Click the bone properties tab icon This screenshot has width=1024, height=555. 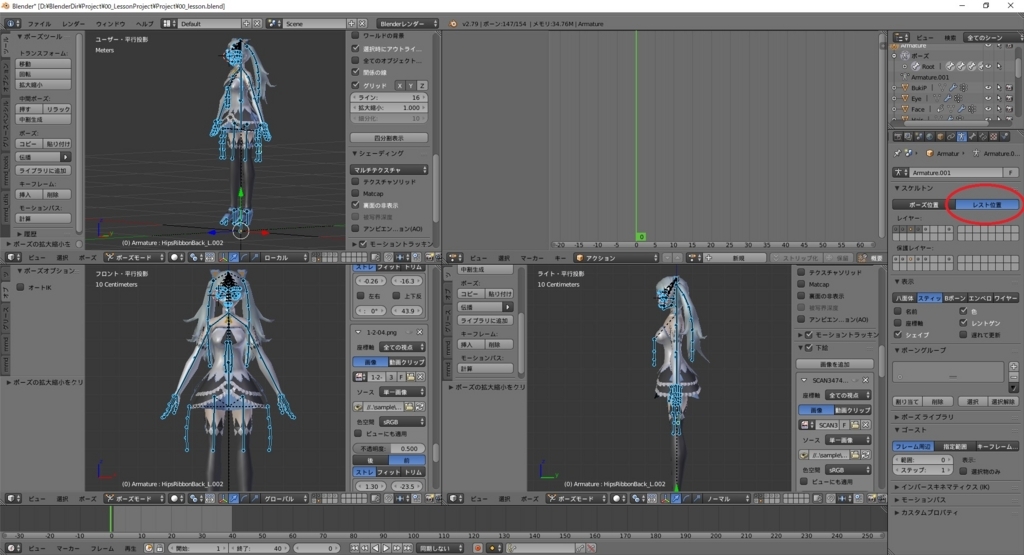pyautogui.click(x=972, y=136)
